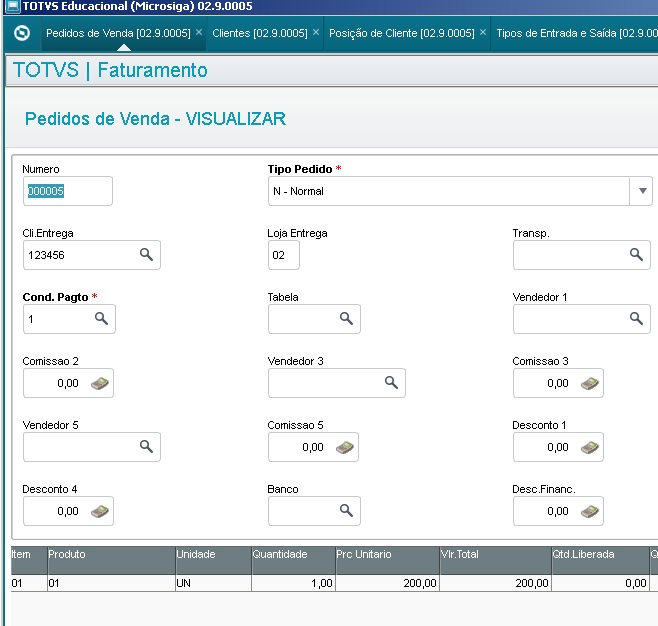
Task: Click the Unidade column header
Action: coord(213,560)
